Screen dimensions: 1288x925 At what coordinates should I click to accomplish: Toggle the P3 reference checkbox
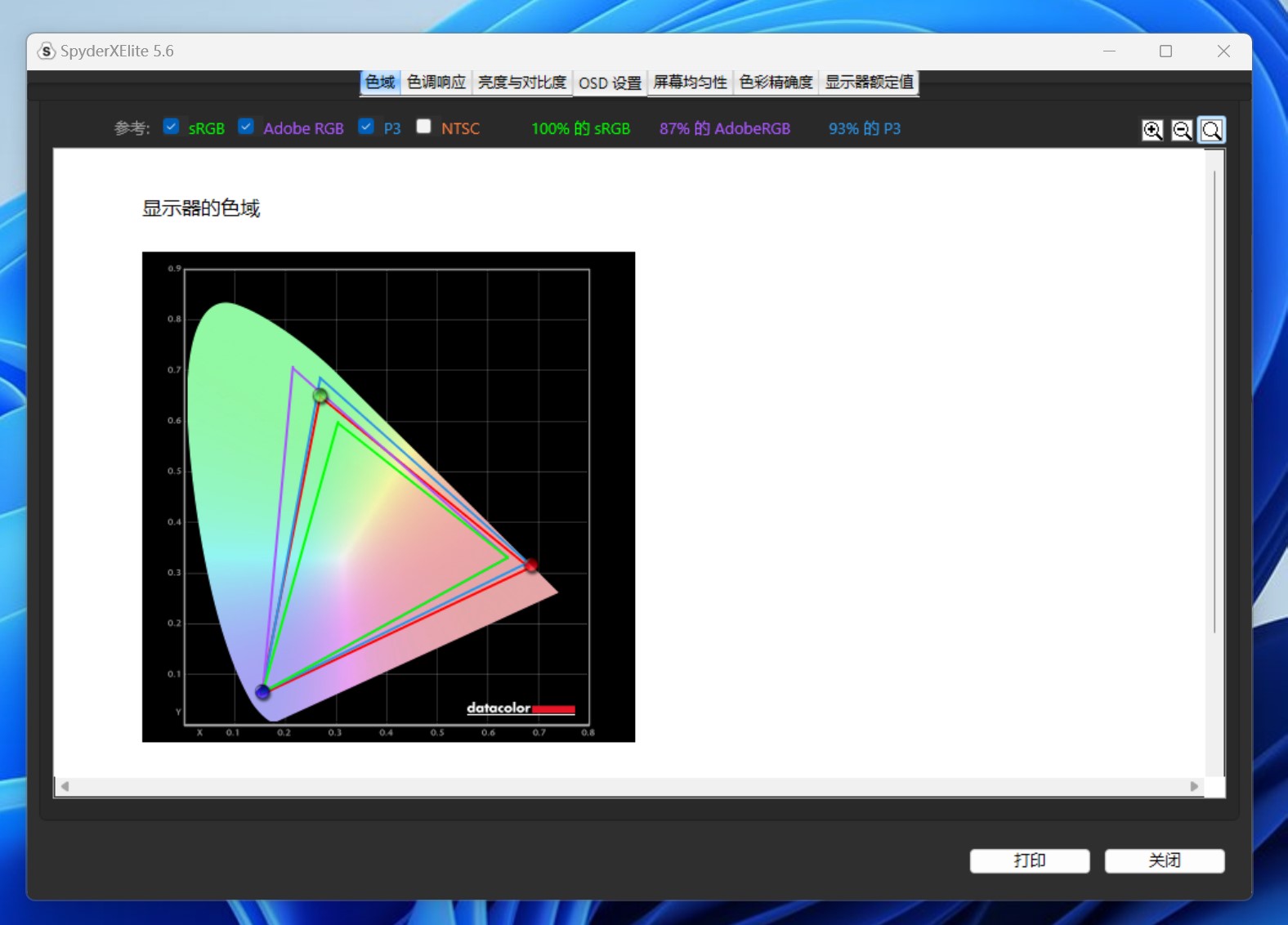click(366, 127)
